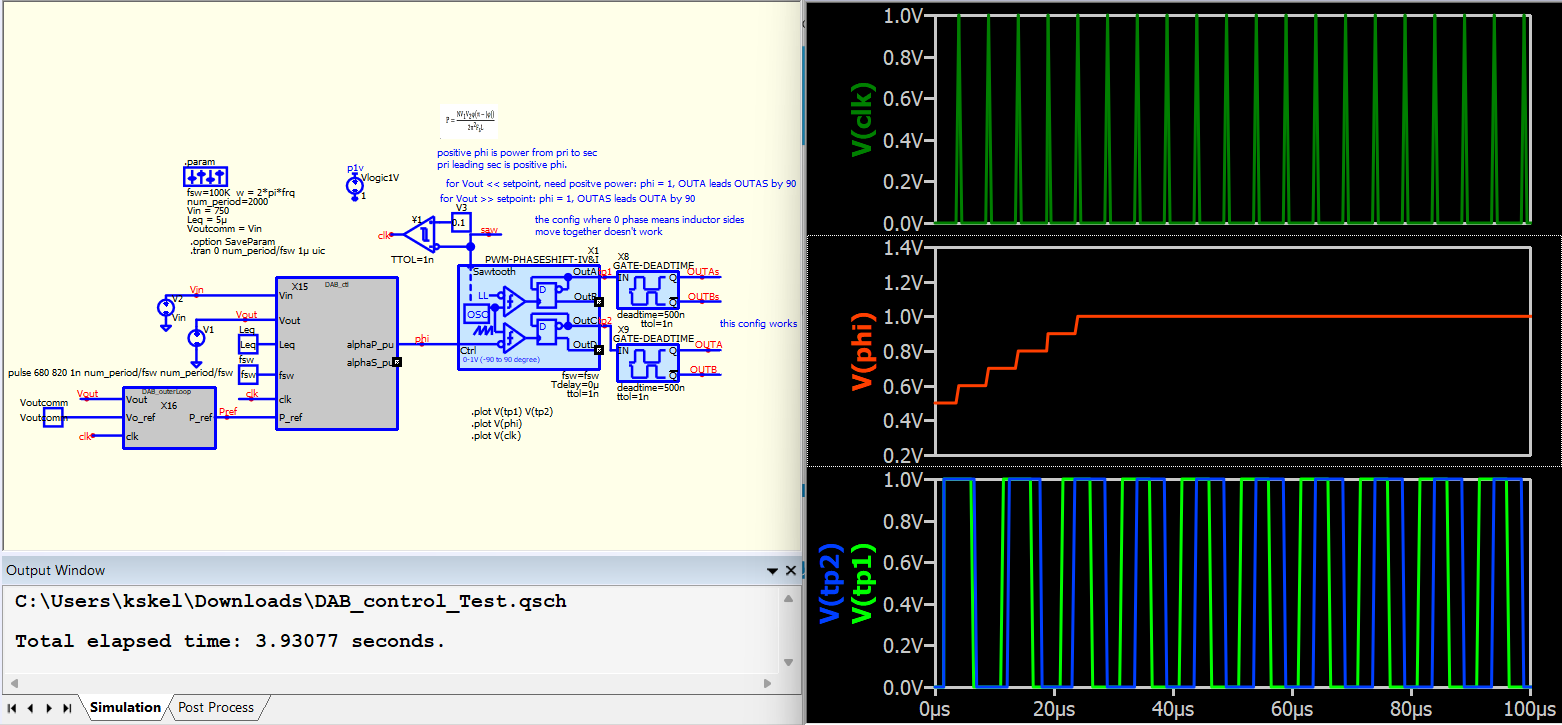Select the Schmitt buffer Y1 symbol
Screen dimensions: 1562x725
click(422, 235)
